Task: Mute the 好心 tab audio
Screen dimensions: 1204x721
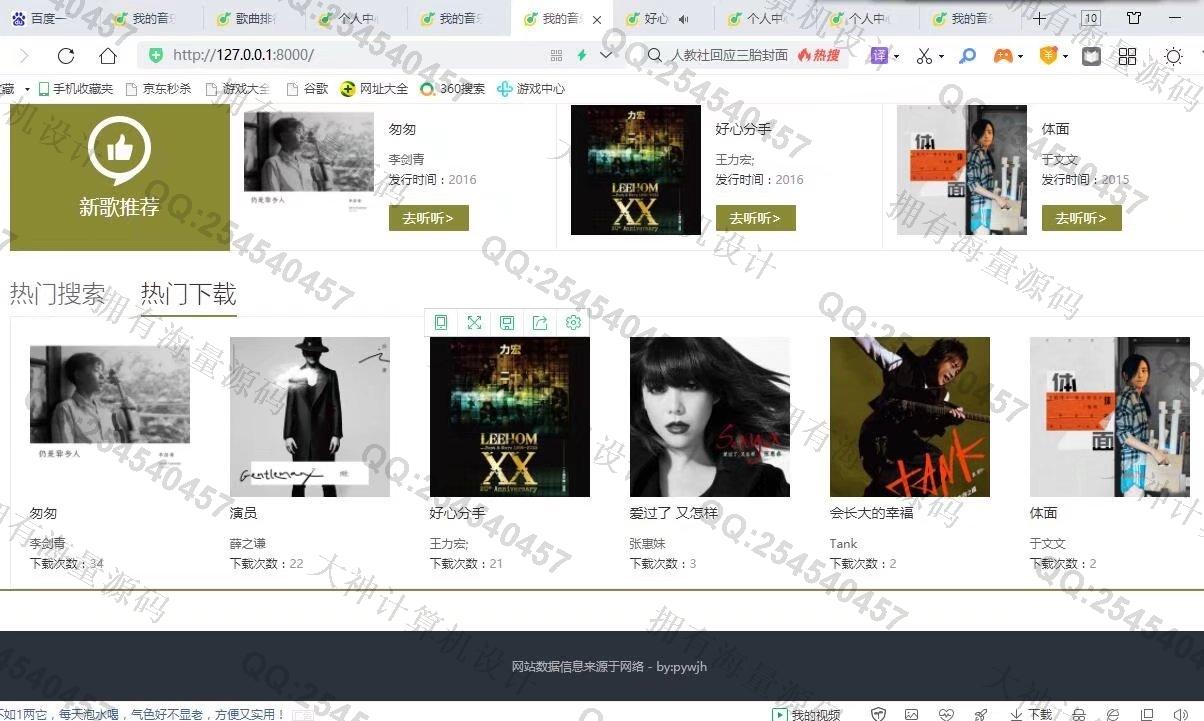Action: pyautogui.click(x=683, y=19)
